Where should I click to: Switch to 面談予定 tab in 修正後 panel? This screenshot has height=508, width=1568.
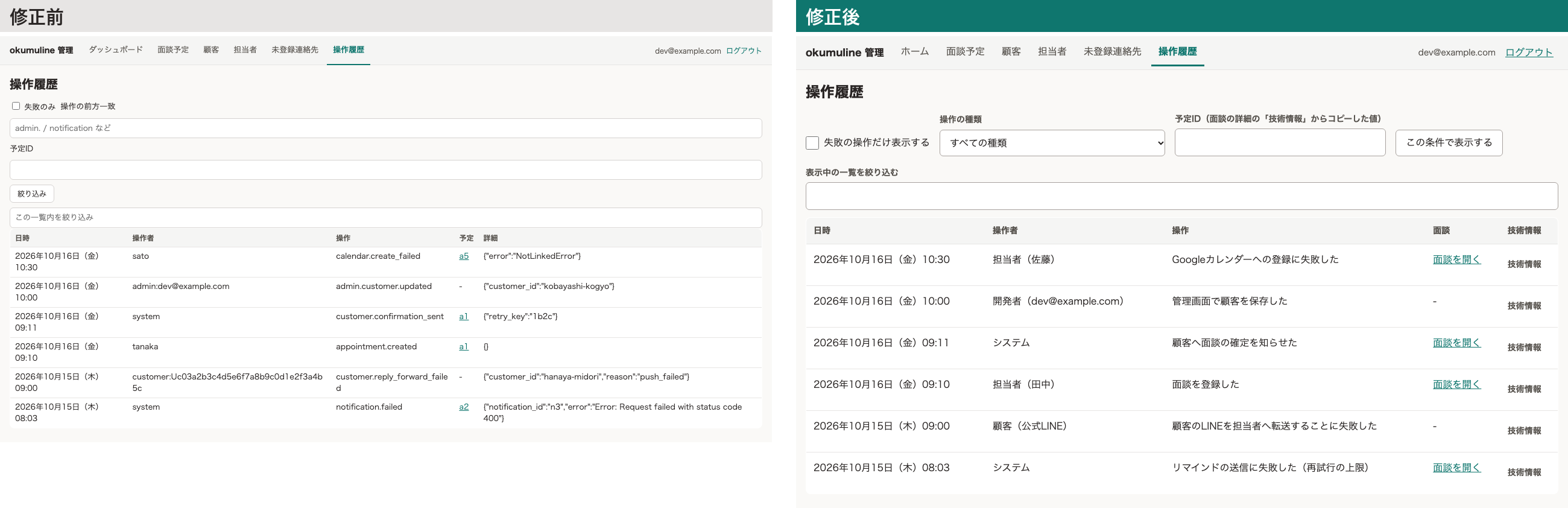click(965, 52)
